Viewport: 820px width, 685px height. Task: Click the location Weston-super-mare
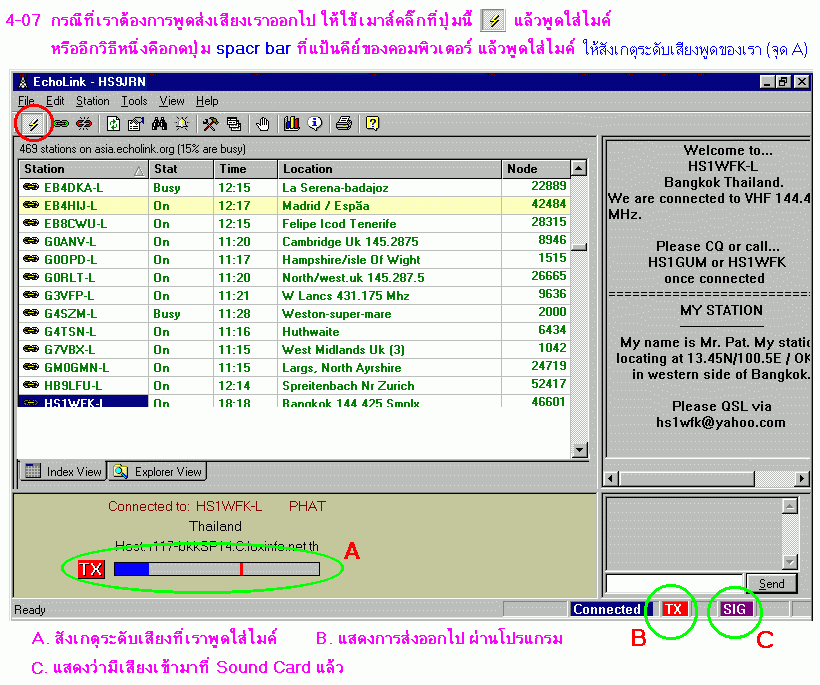click(x=337, y=314)
